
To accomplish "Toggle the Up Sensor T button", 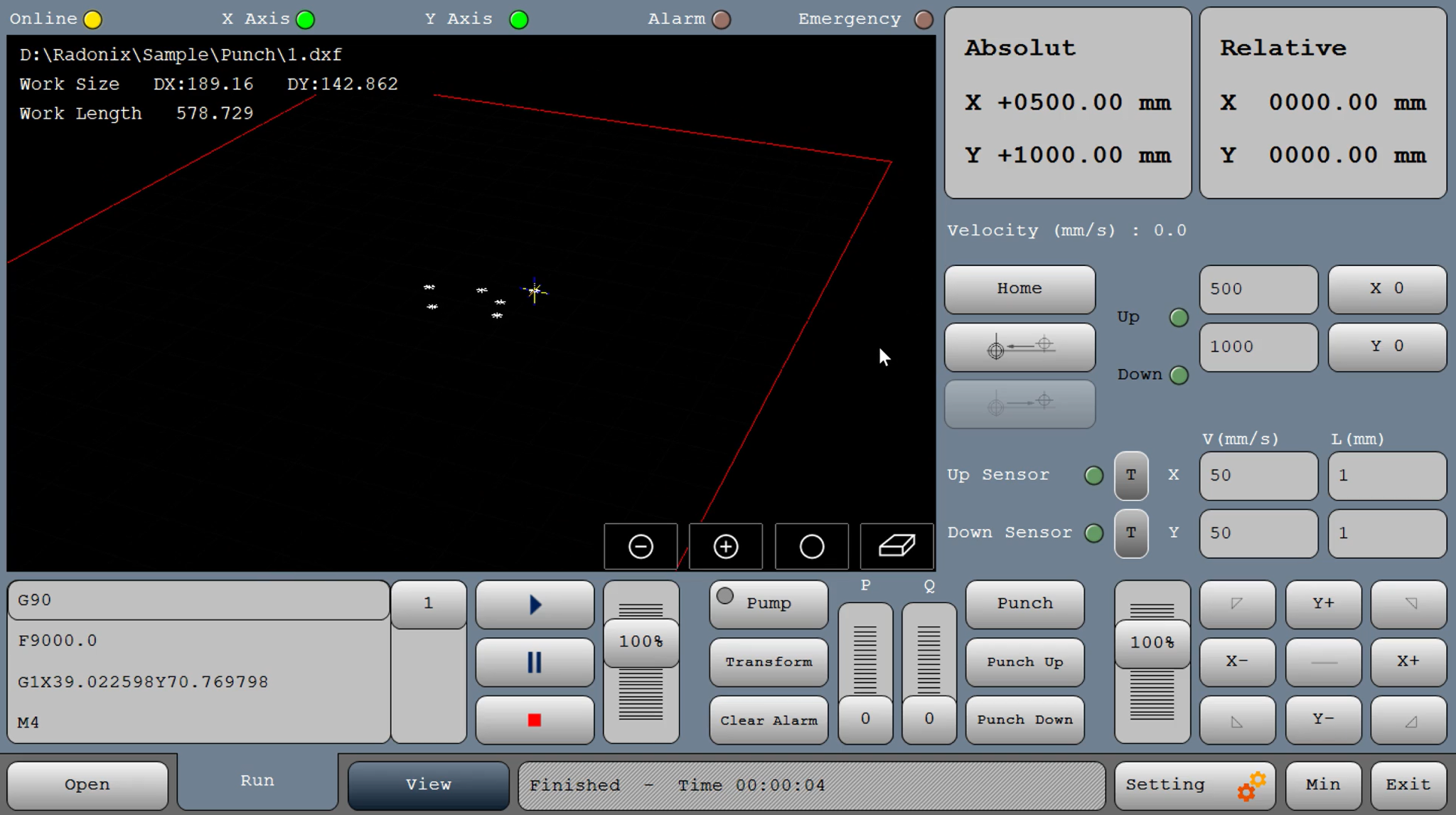I will [1131, 475].
